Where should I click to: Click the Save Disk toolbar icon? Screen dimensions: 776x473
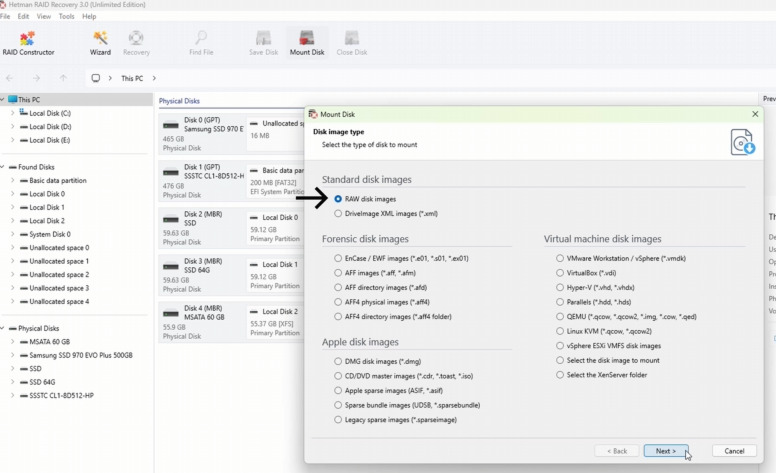(263, 43)
